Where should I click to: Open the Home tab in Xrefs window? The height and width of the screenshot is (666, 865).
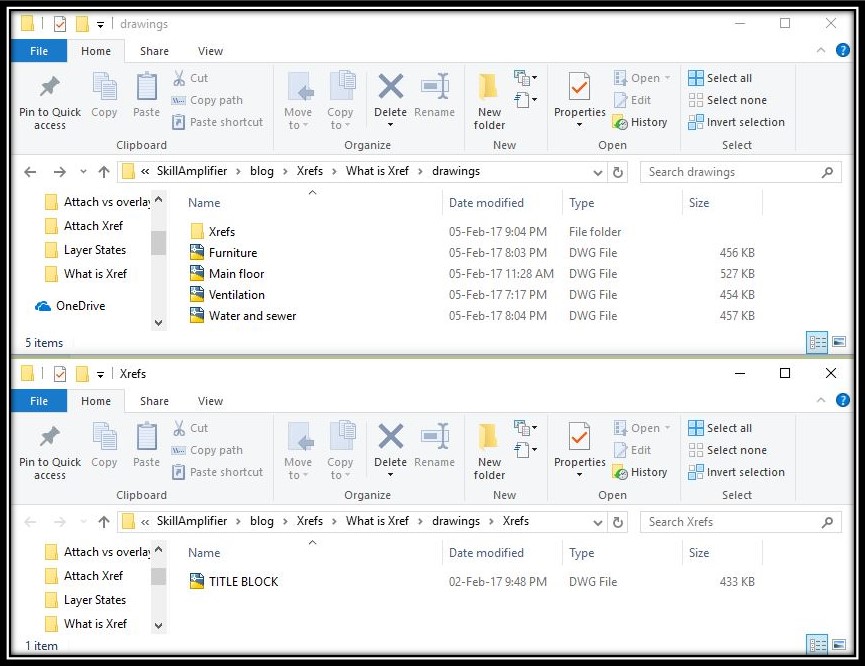[96, 401]
